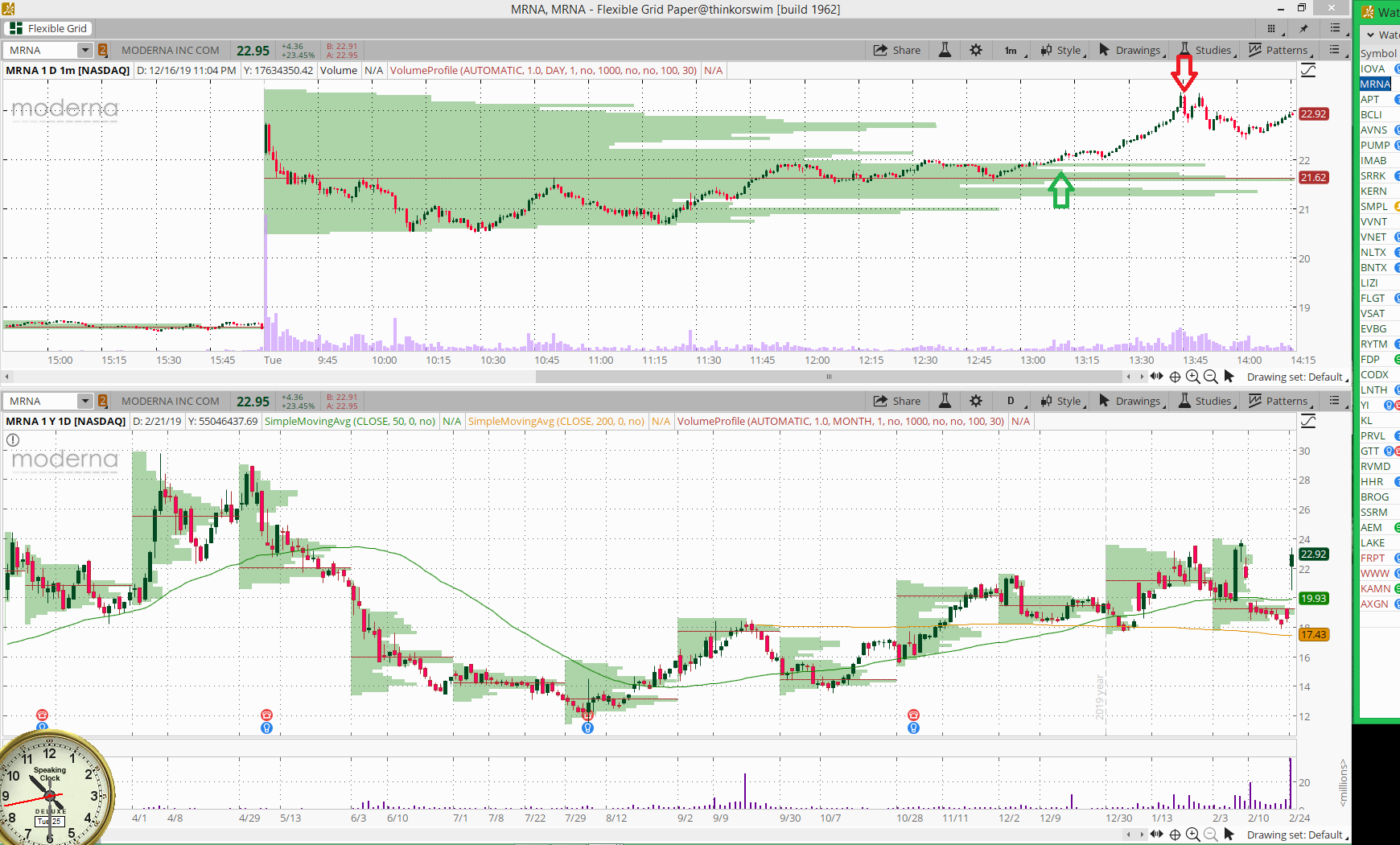The width and height of the screenshot is (1400, 845).
Task: Collapse the Watchlist chevron expander
Action: point(1370,35)
